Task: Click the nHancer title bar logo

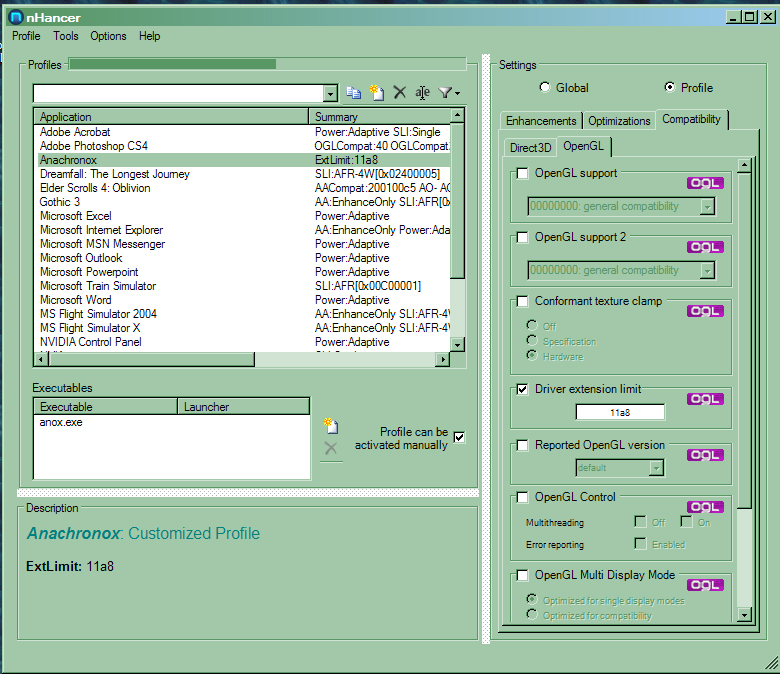Action: click(16, 17)
